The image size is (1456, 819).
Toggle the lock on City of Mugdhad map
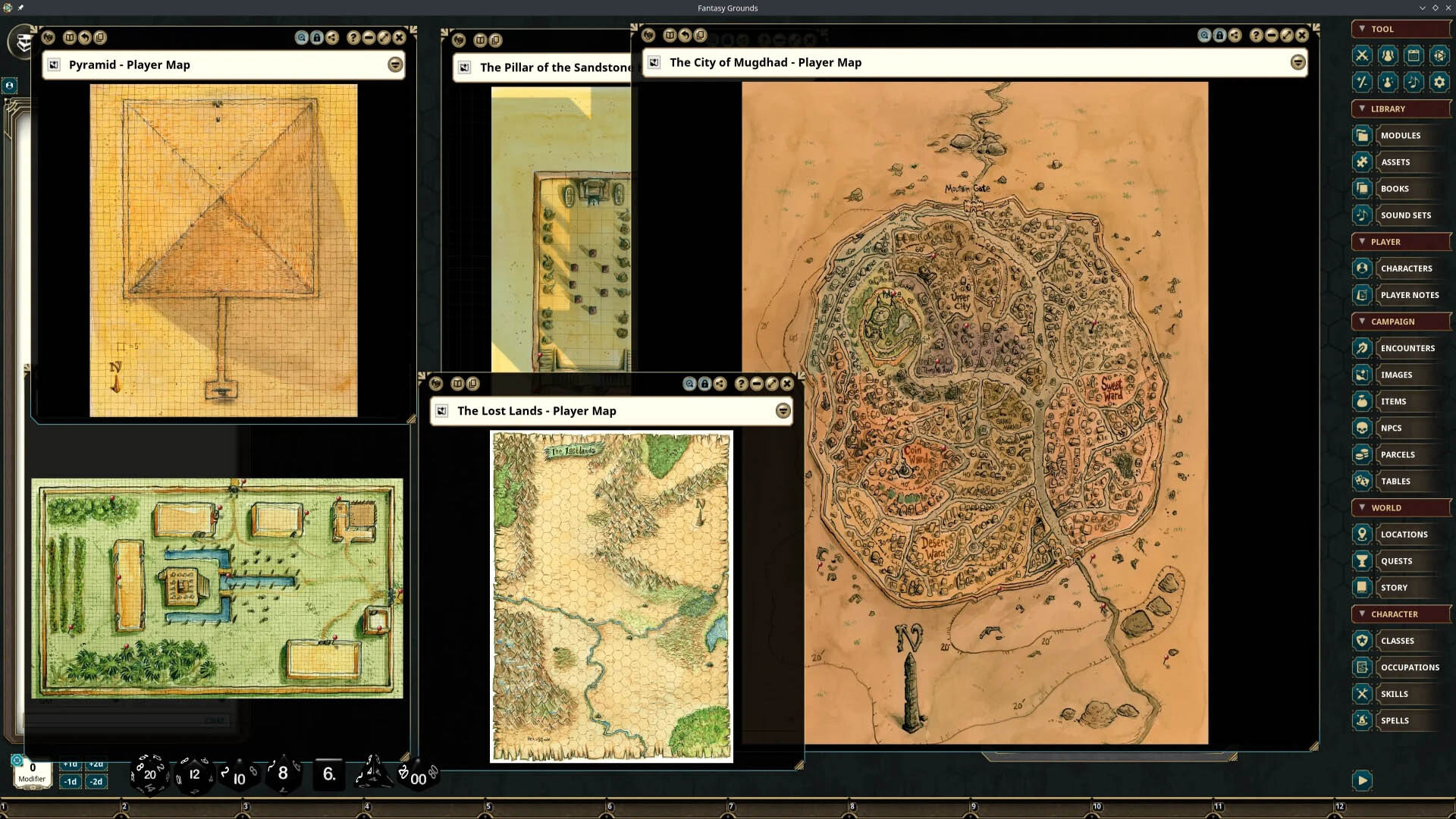pos(1219,35)
